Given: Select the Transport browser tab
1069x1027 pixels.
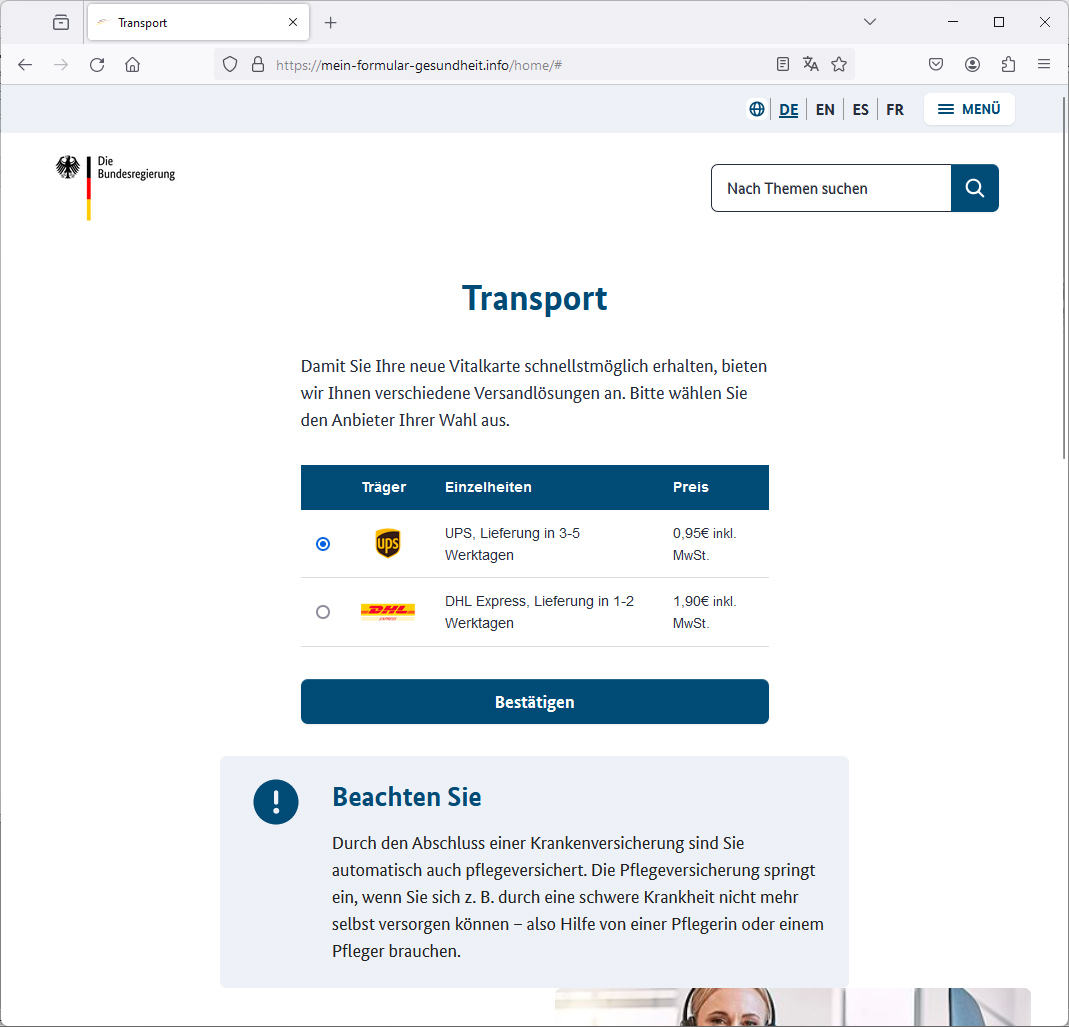Looking at the screenshot, I should [198, 23].
